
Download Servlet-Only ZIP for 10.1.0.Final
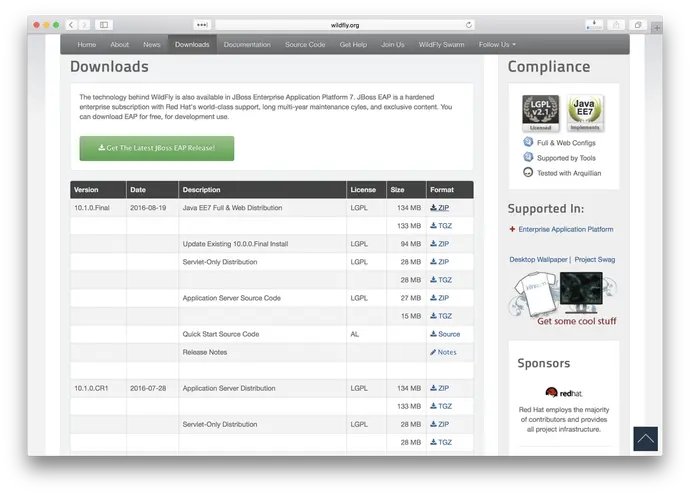(x=440, y=262)
